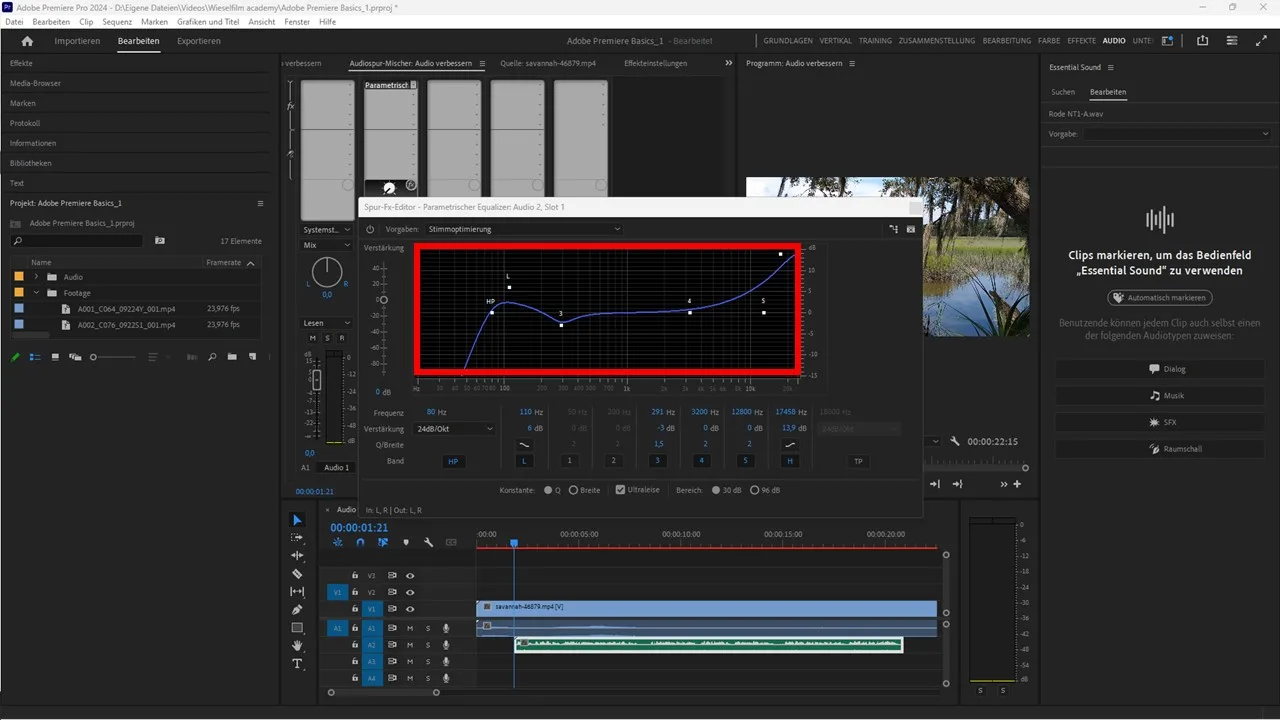Assign the Dialog audio type
Image resolution: width=1280 pixels, height=720 pixels.
coord(1160,369)
